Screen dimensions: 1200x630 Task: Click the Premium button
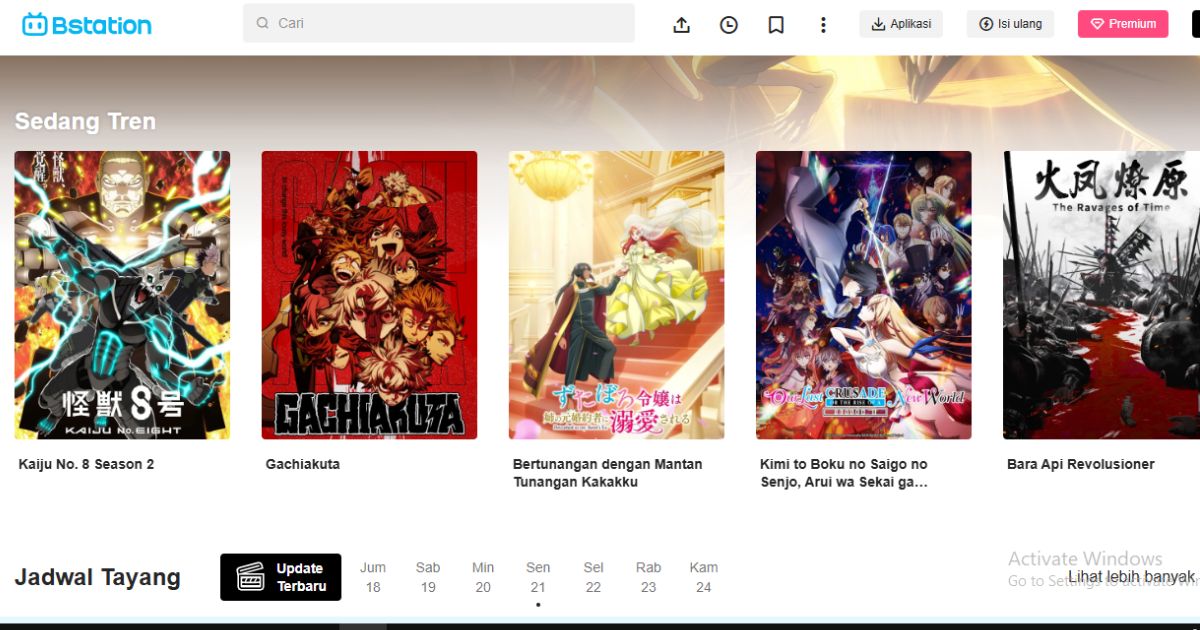click(1122, 23)
